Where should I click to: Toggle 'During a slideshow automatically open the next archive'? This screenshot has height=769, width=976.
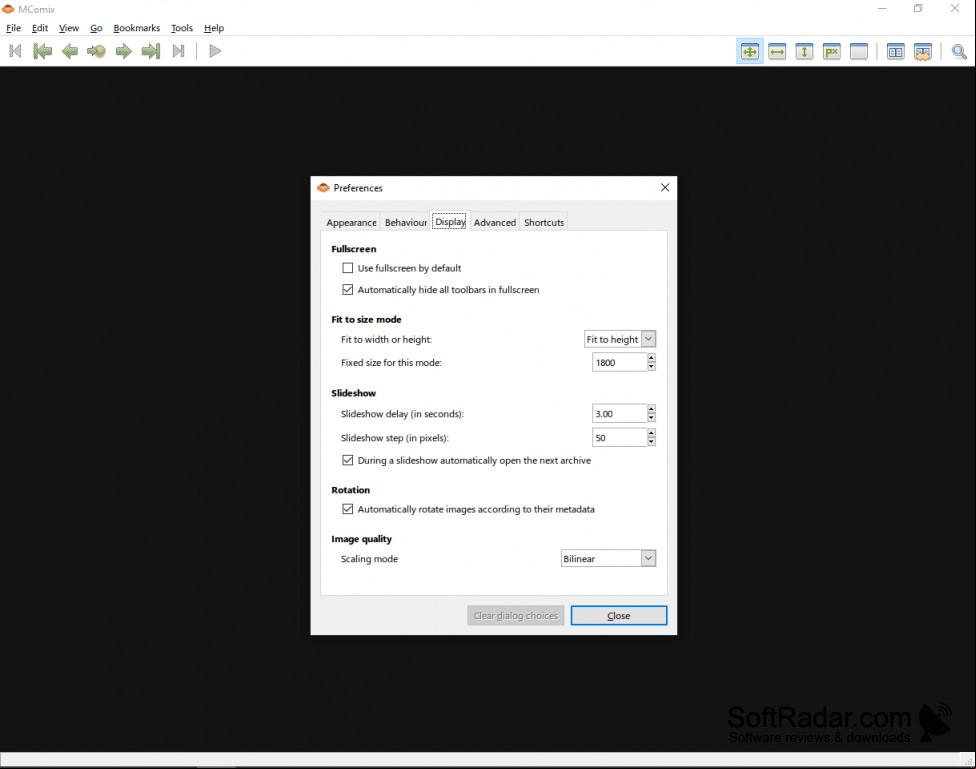coord(347,460)
